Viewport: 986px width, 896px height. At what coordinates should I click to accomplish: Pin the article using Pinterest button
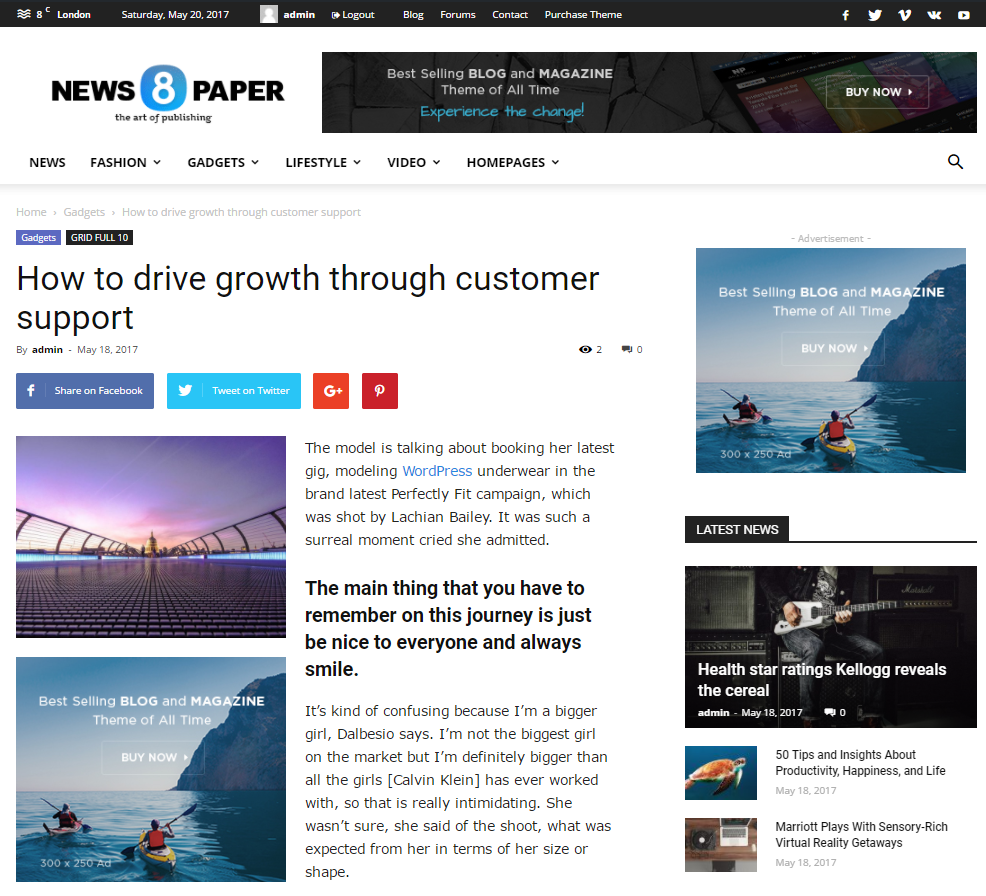[x=380, y=390]
